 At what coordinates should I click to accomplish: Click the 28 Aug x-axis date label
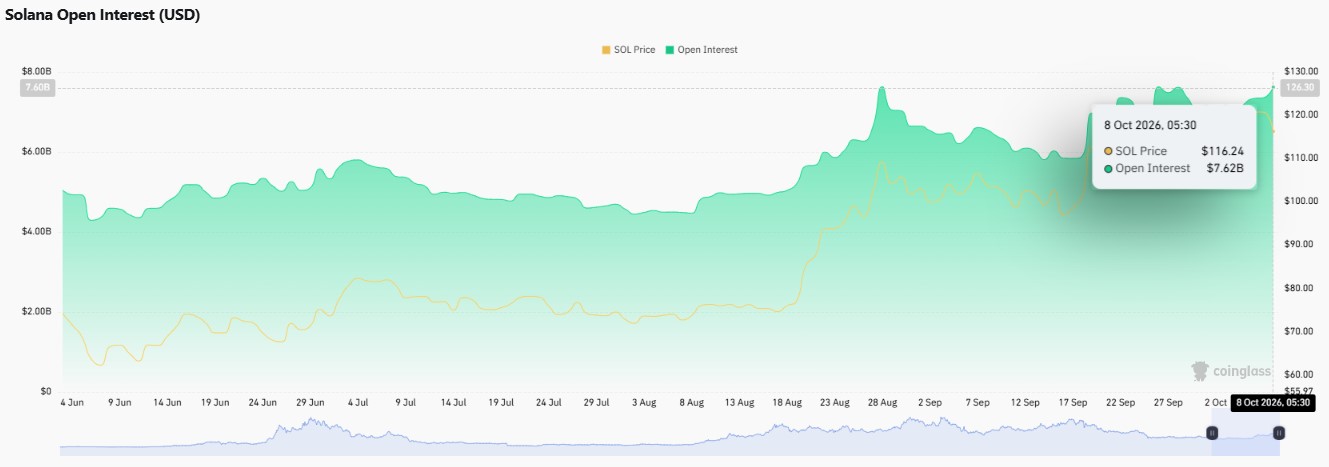click(883, 402)
